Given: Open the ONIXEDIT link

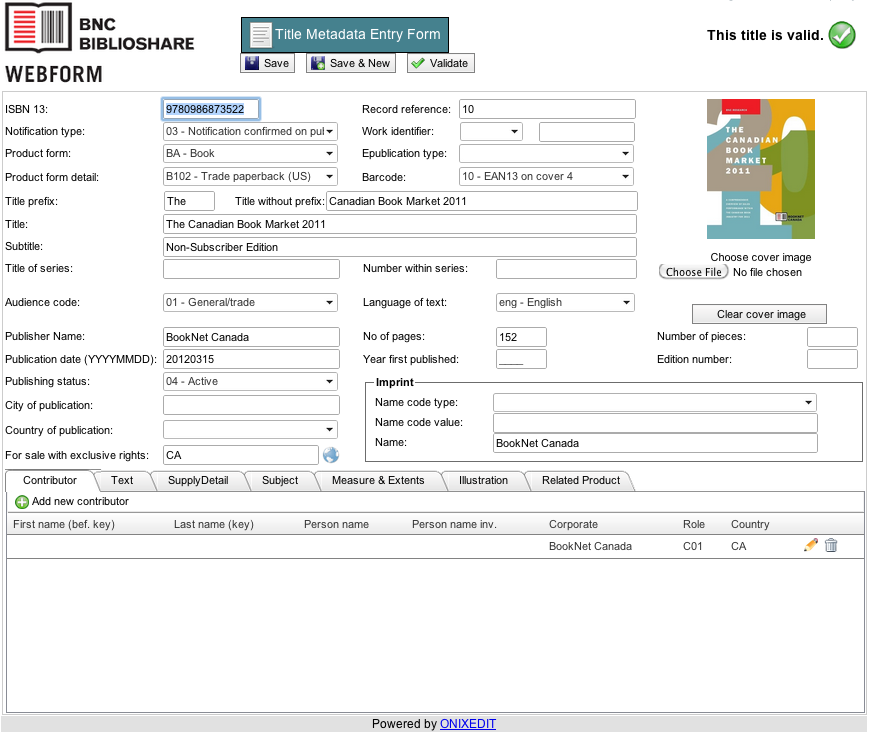Looking at the screenshot, I should pos(468,725).
